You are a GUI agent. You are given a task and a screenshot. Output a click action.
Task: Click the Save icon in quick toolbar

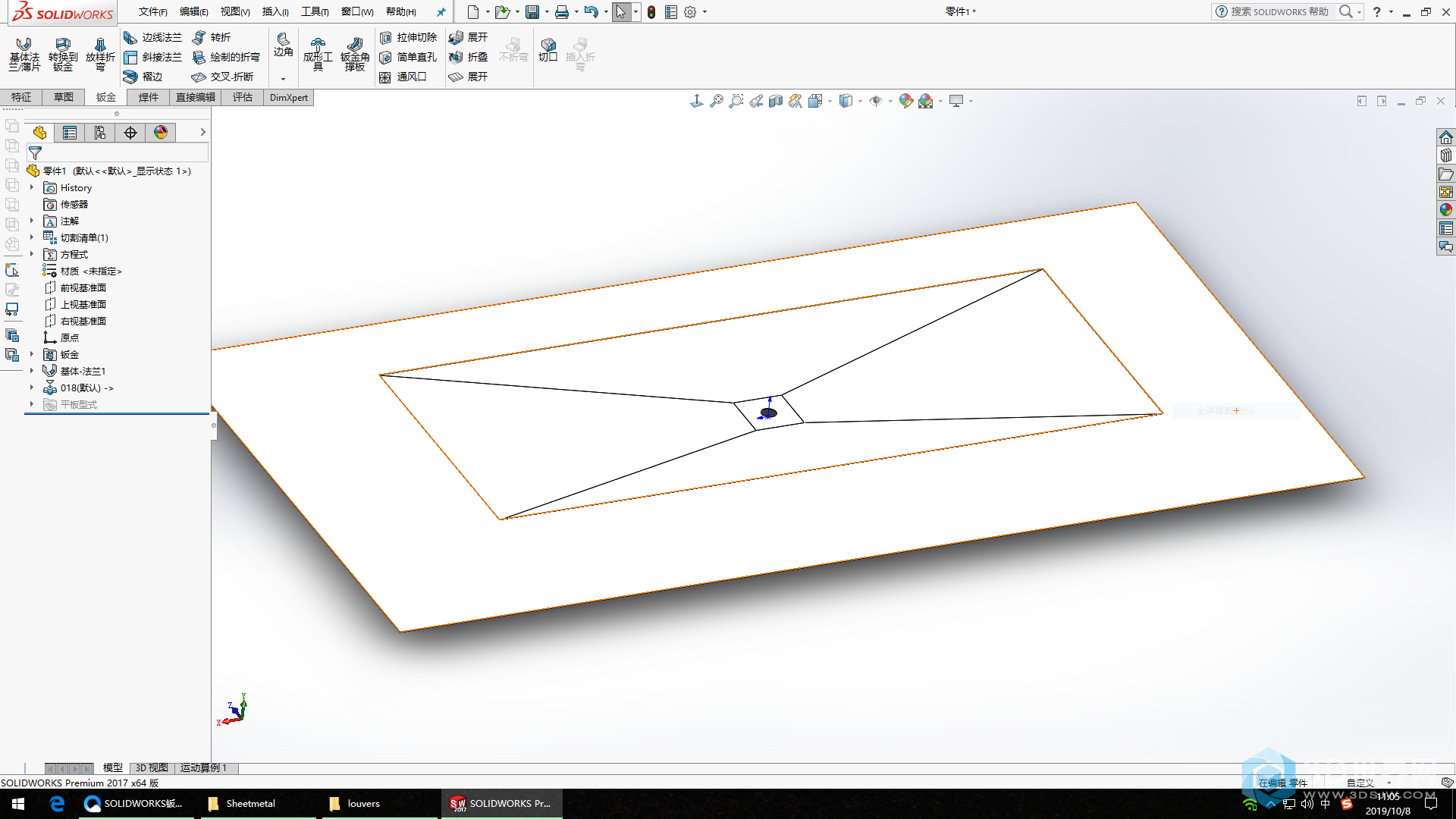pos(532,12)
